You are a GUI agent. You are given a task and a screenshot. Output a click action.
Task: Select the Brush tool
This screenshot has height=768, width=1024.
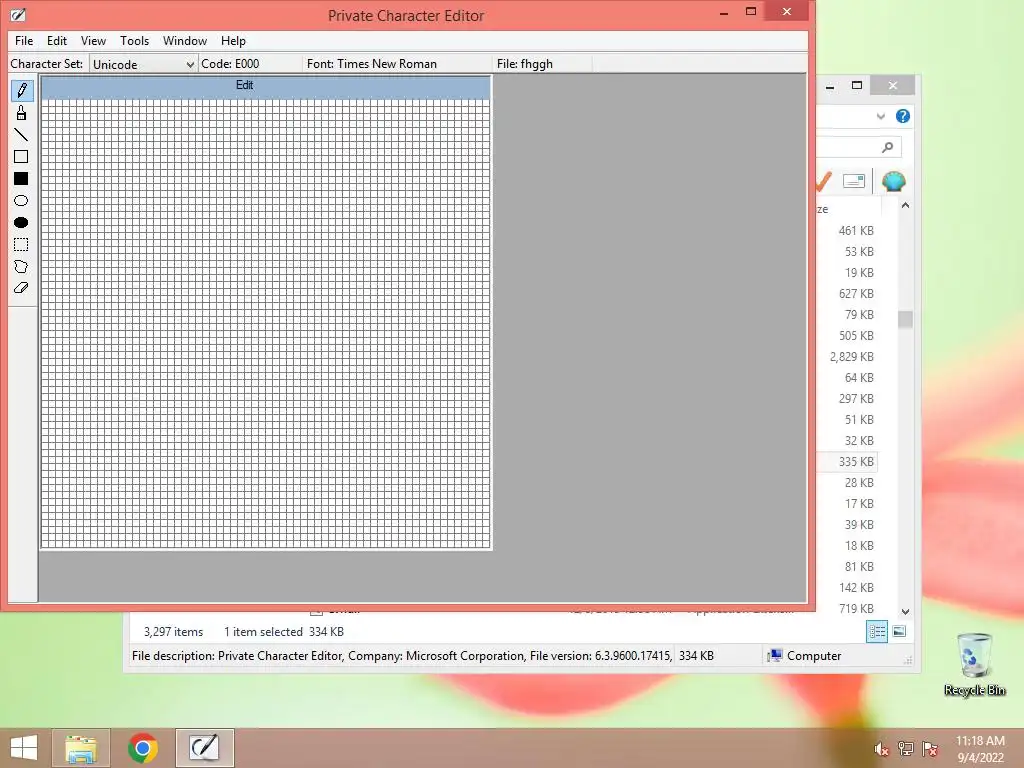22,113
